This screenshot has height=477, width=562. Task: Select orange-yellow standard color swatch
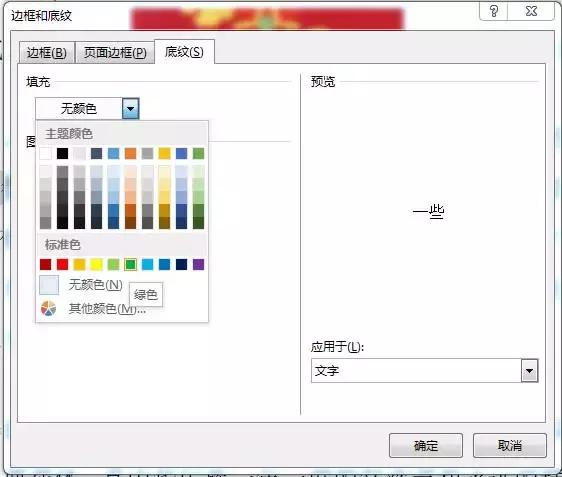click(80, 264)
